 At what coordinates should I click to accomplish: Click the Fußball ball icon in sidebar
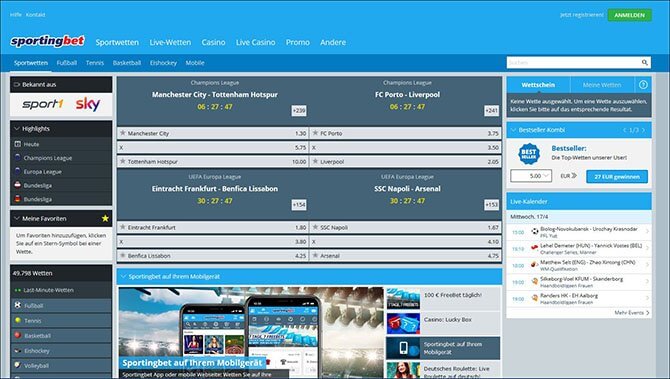(x=18, y=306)
